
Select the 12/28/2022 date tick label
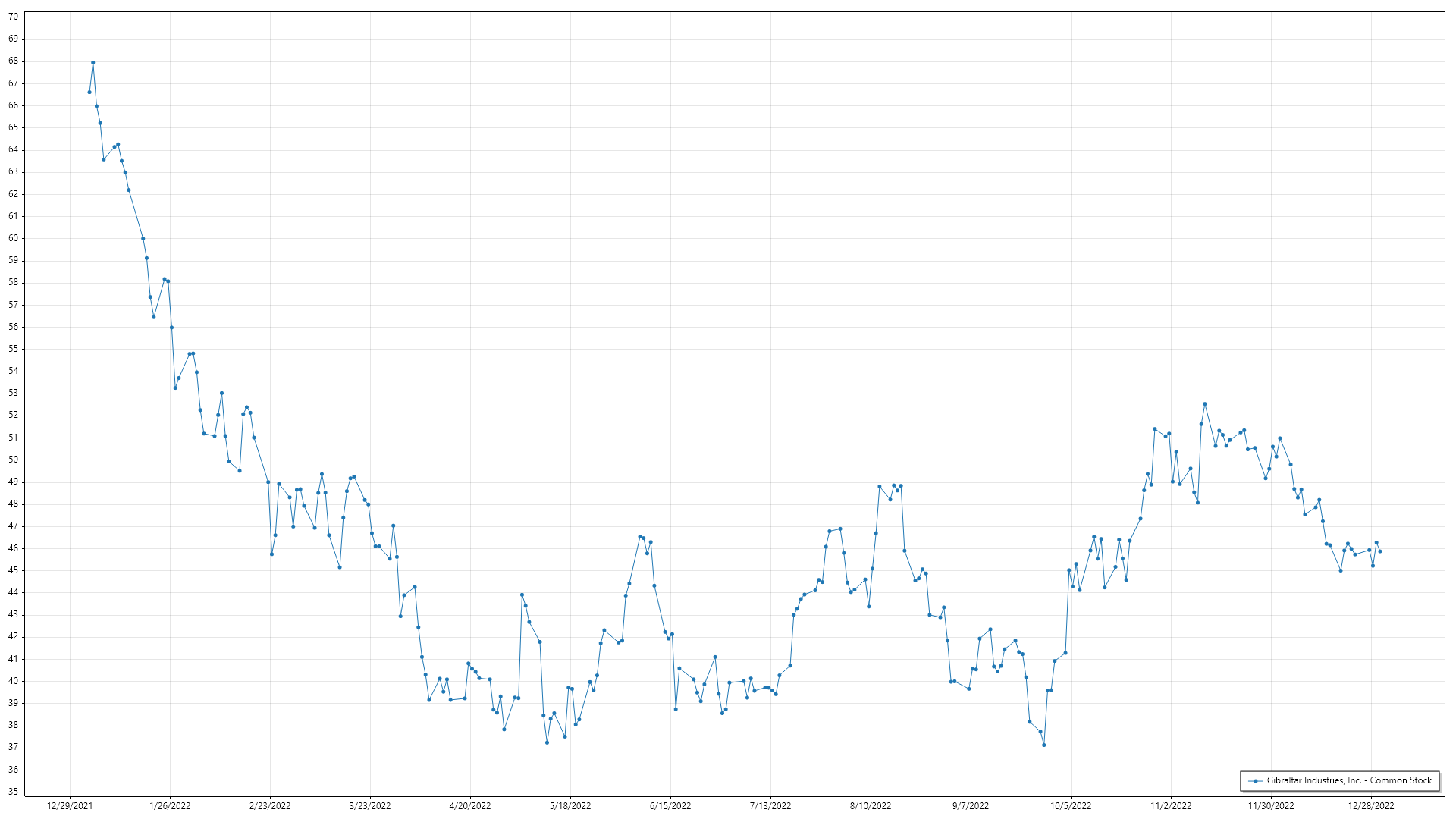click(x=1371, y=806)
